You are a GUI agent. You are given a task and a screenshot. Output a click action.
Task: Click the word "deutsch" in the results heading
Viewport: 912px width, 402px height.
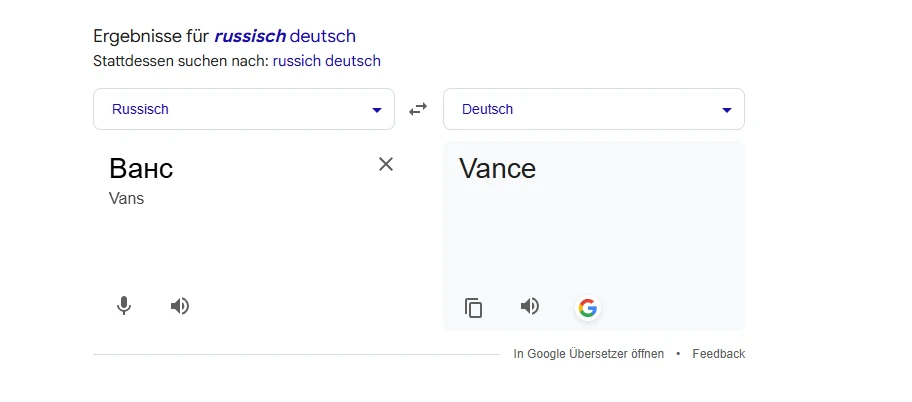point(323,37)
